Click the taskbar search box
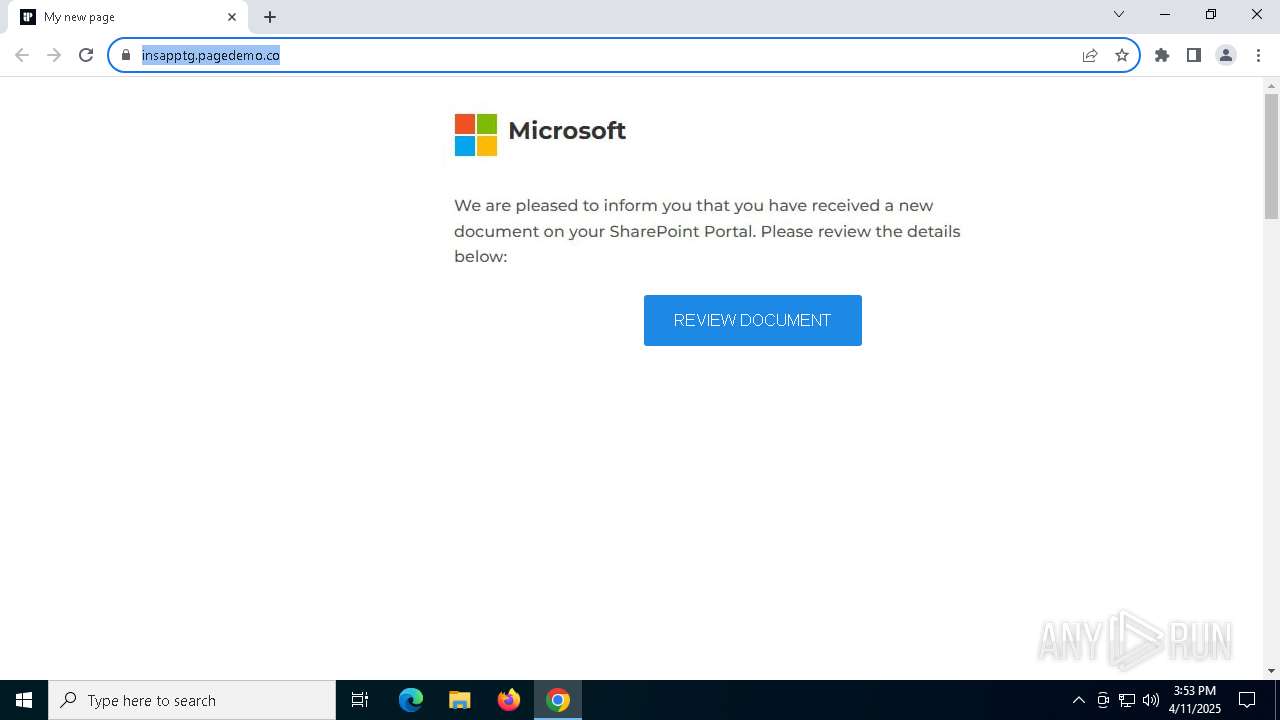Screen dimensions: 1280x720 click(x=192, y=700)
